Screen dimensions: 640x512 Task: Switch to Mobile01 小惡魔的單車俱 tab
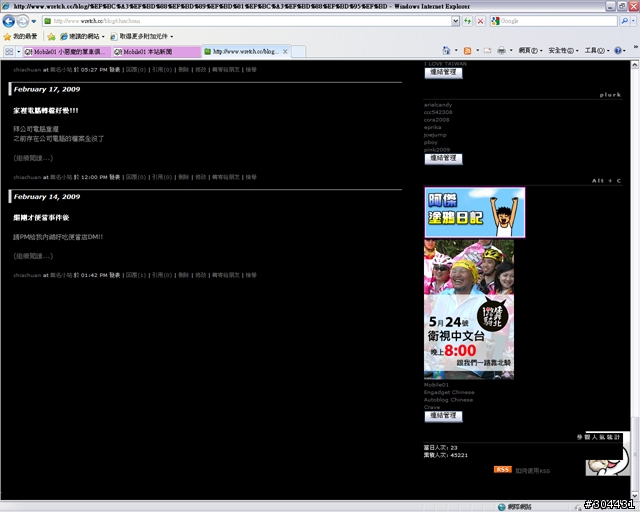tap(67, 51)
